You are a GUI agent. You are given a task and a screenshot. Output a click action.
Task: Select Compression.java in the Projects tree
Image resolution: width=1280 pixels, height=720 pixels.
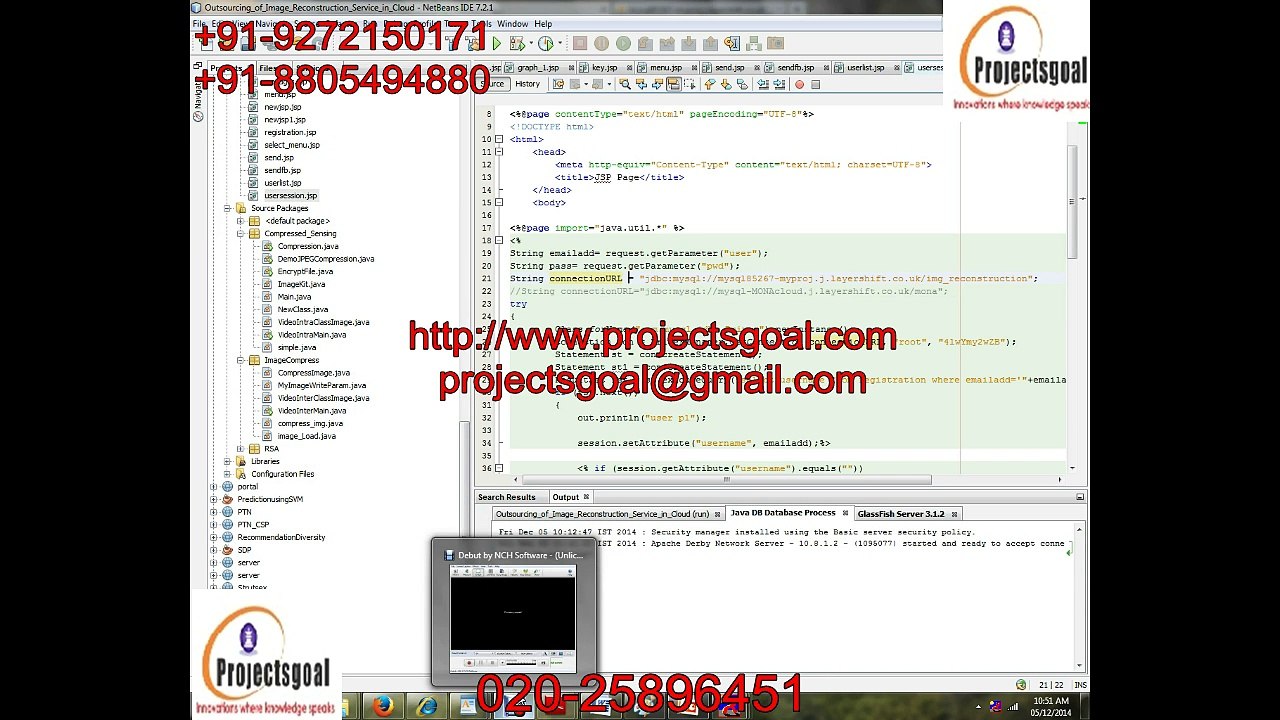click(x=308, y=246)
